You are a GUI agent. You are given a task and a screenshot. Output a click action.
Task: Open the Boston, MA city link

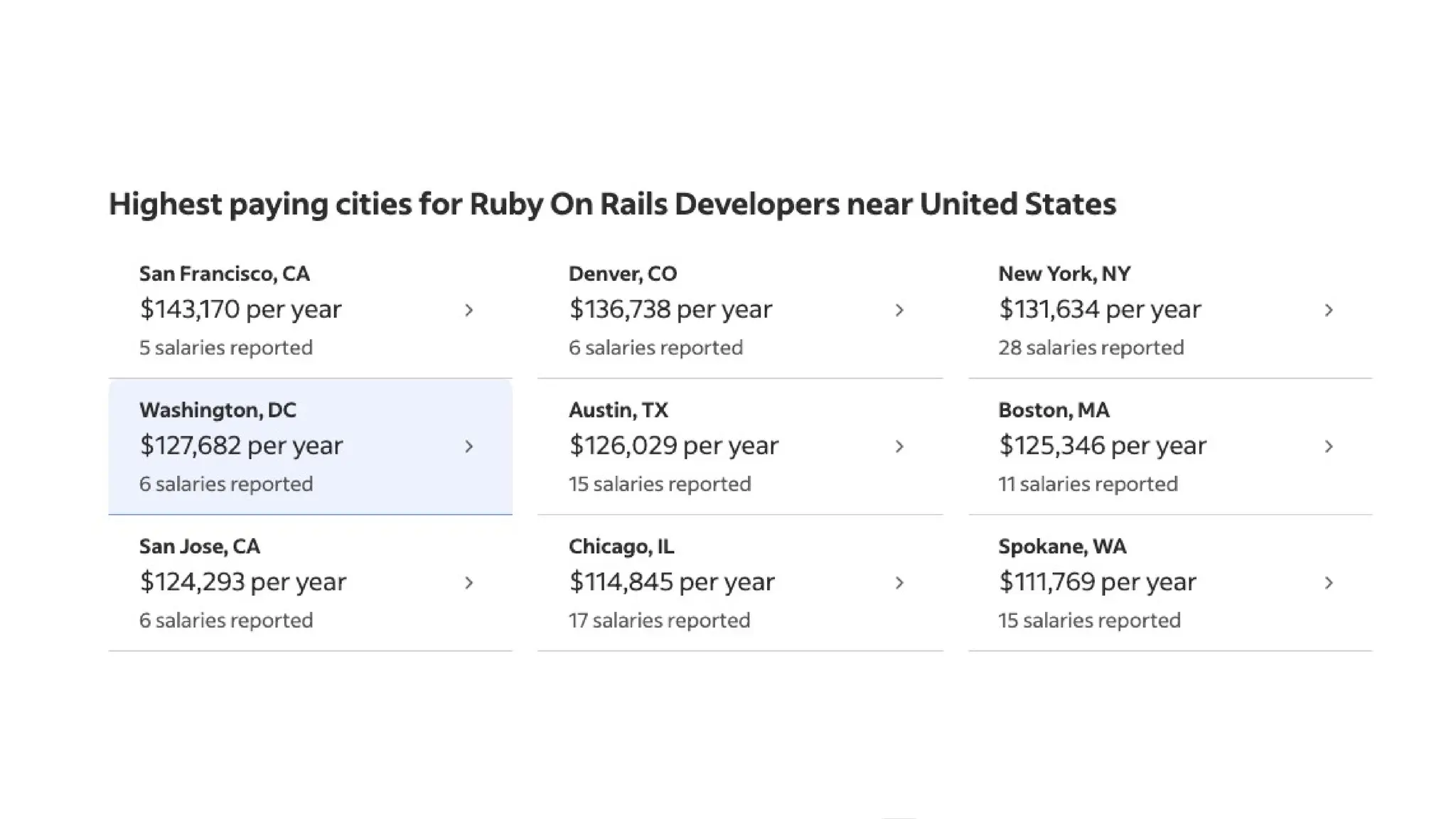[1053, 410]
